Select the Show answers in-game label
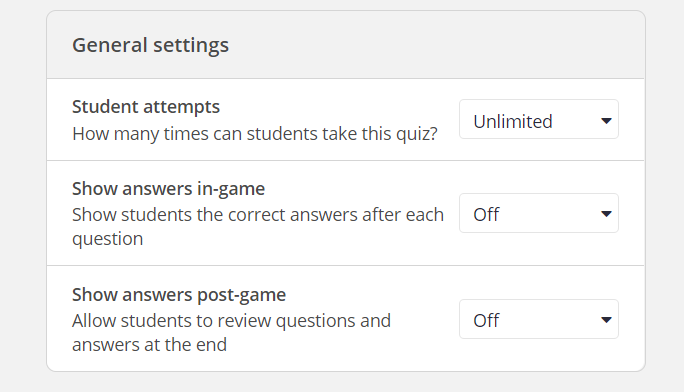Viewport: 684px width, 392px height. tap(168, 189)
